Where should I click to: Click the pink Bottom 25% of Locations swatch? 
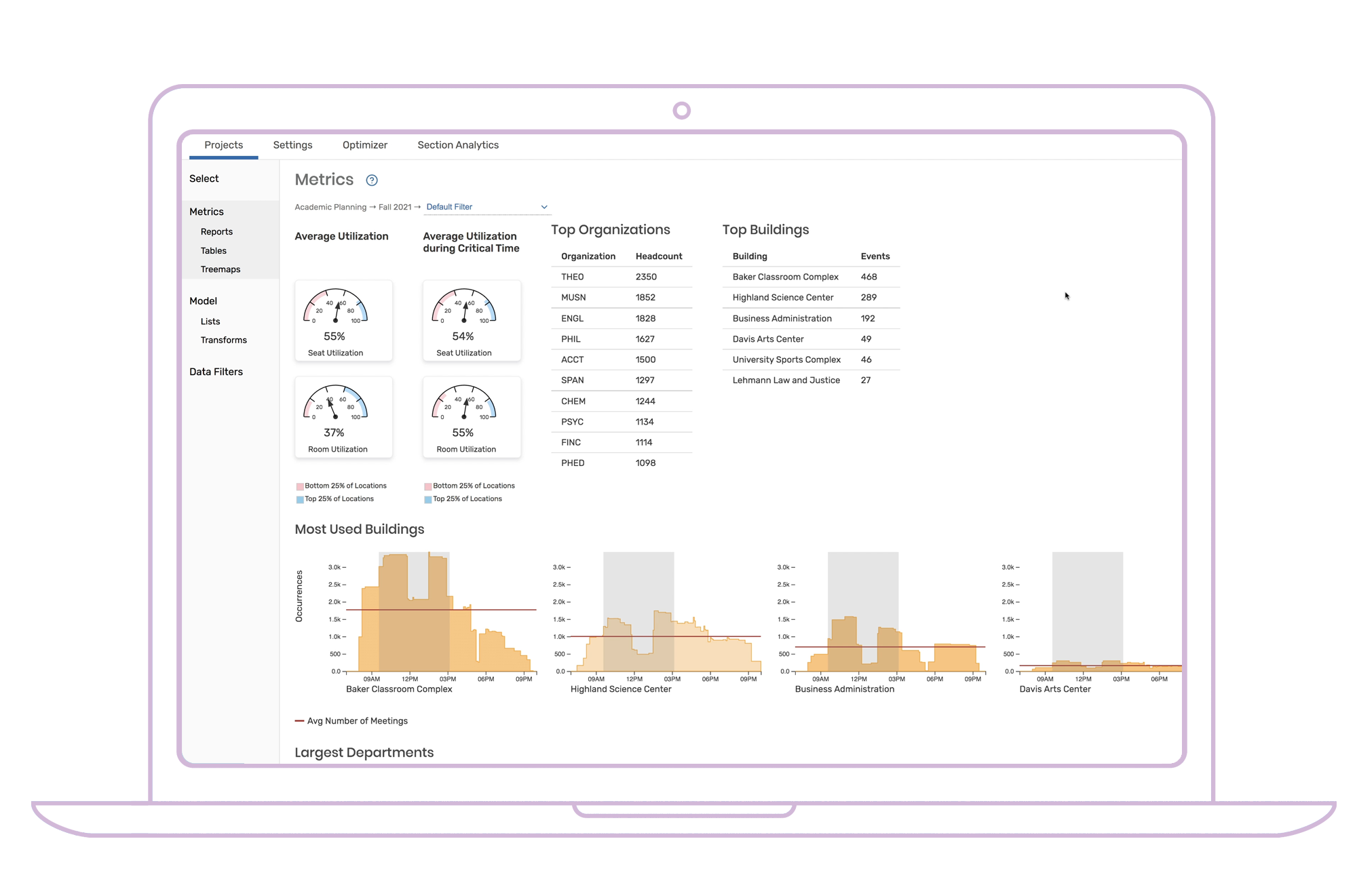tap(300, 486)
